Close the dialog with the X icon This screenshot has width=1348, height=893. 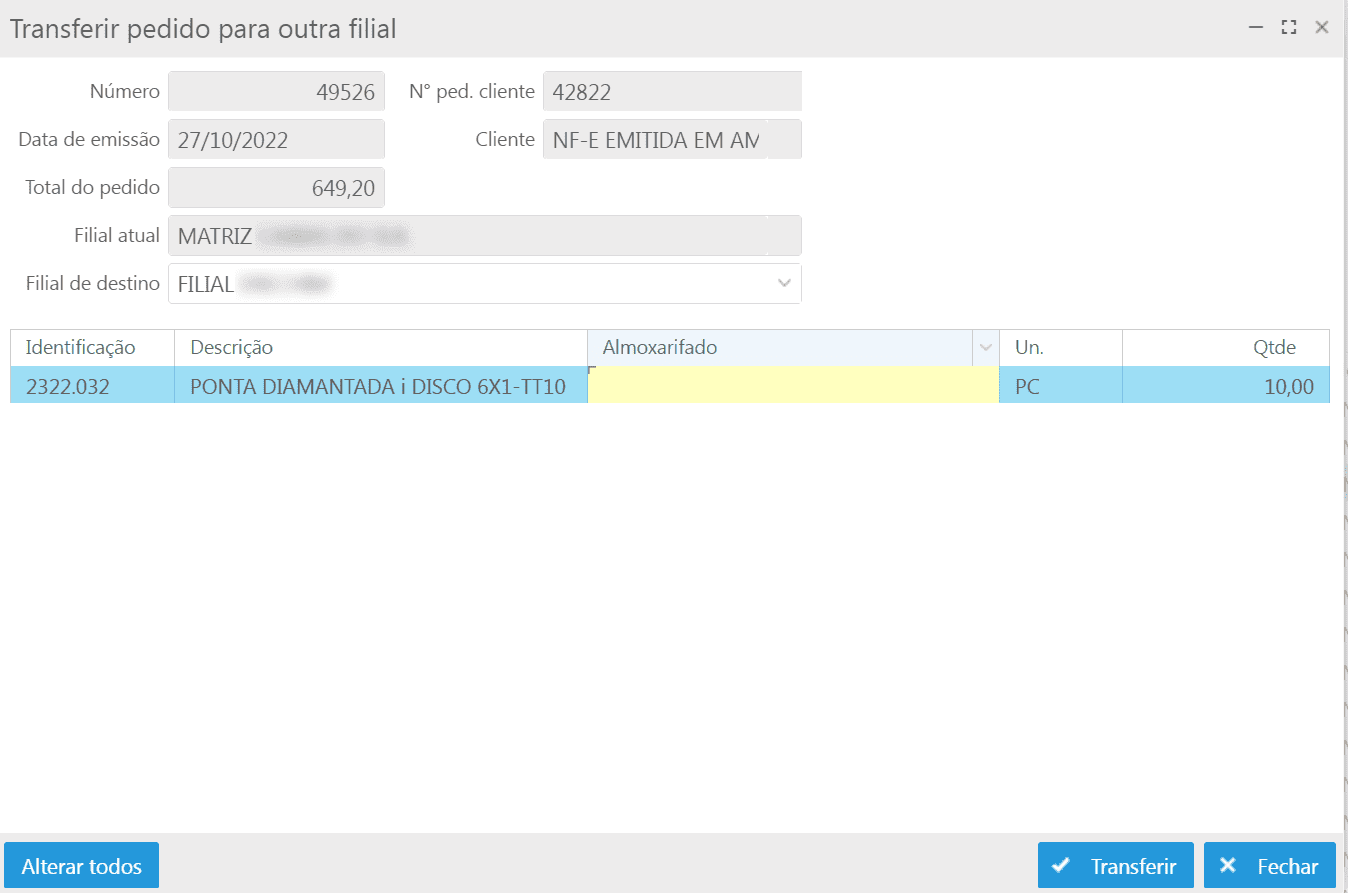(1322, 28)
